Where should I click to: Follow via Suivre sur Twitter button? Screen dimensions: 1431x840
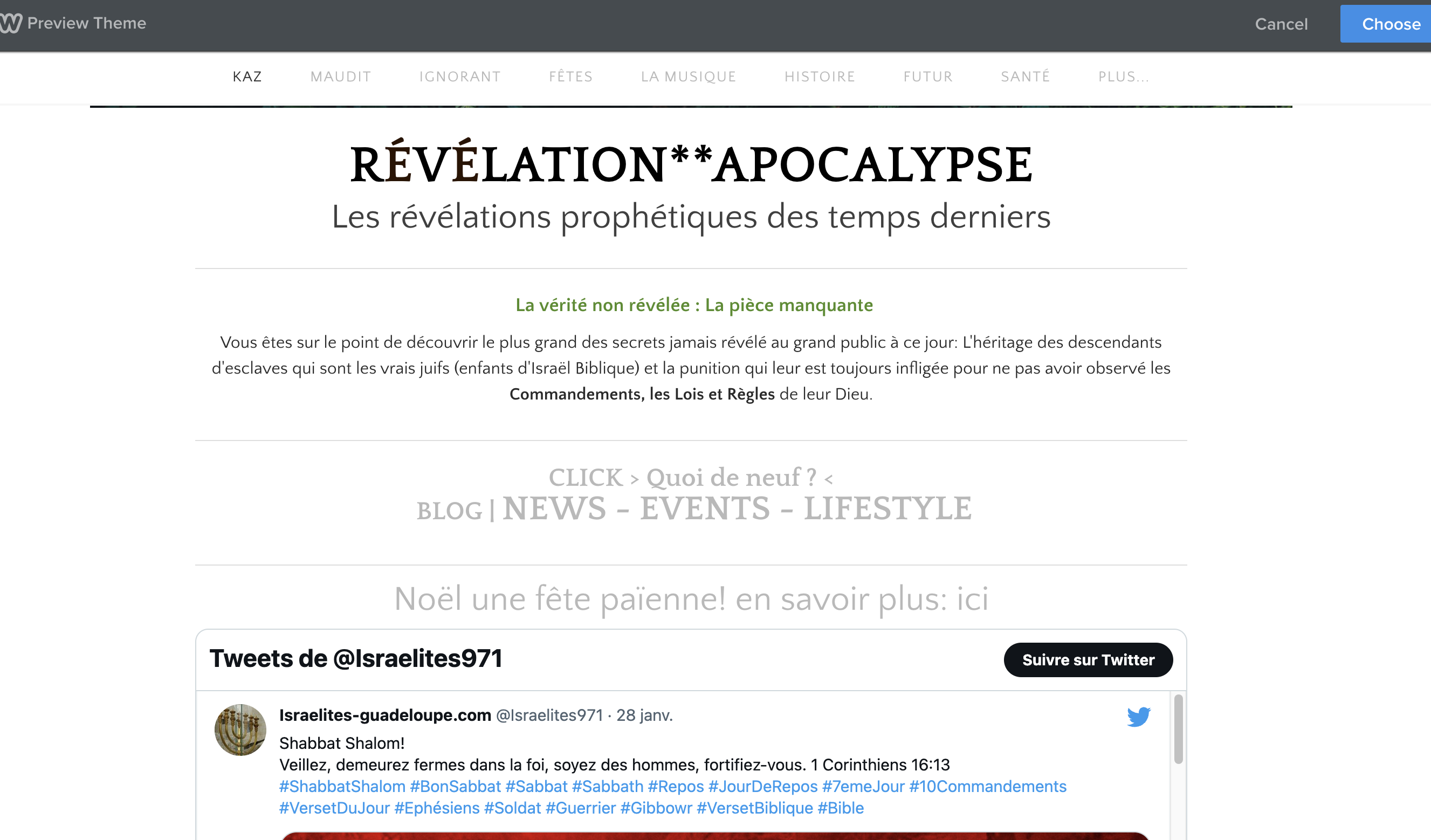(x=1088, y=660)
